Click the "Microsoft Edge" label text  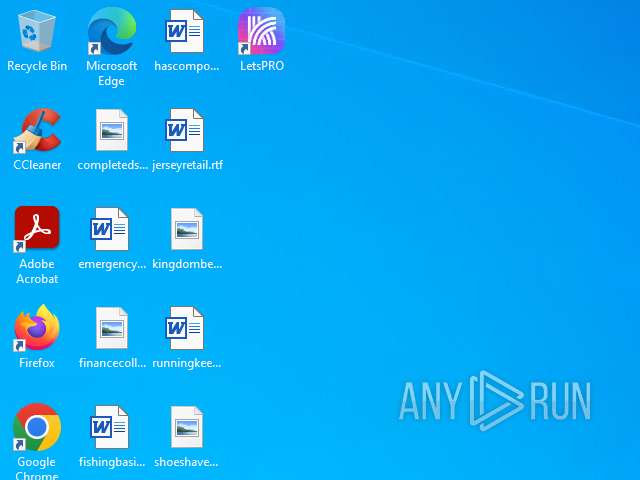point(111,73)
